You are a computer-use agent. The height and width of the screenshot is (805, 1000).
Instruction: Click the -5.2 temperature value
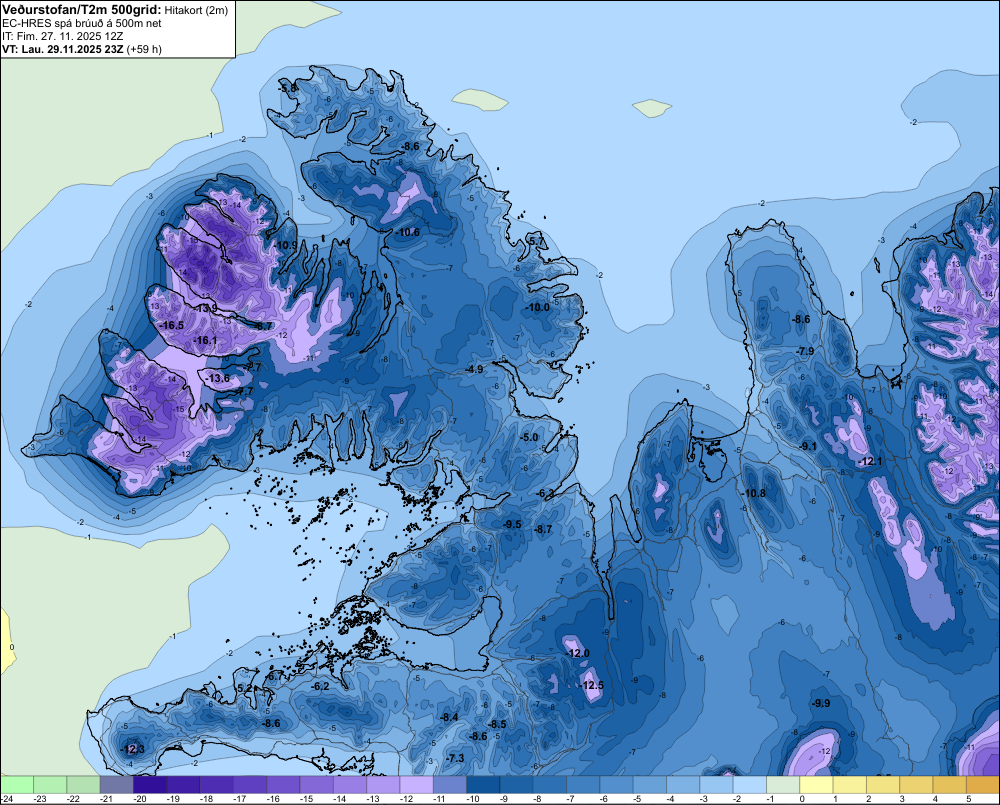(244, 688)
